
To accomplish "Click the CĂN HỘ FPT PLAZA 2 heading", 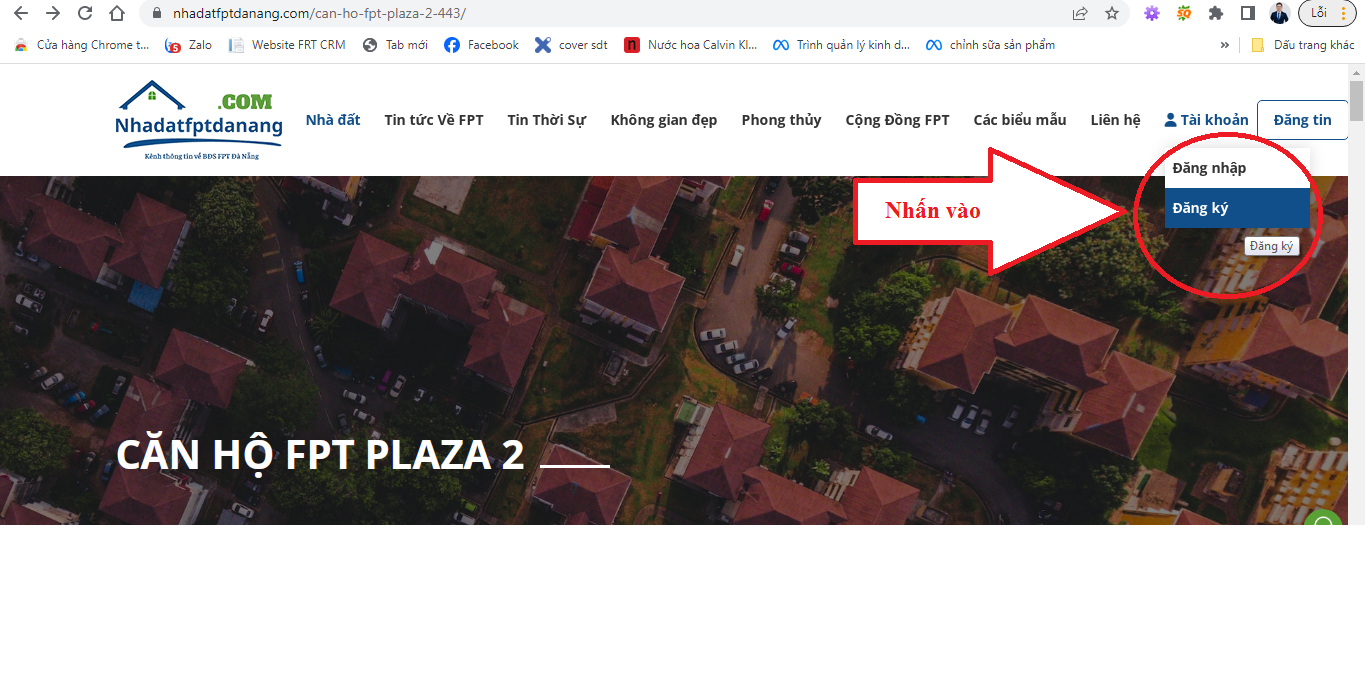I will (320, 455).
